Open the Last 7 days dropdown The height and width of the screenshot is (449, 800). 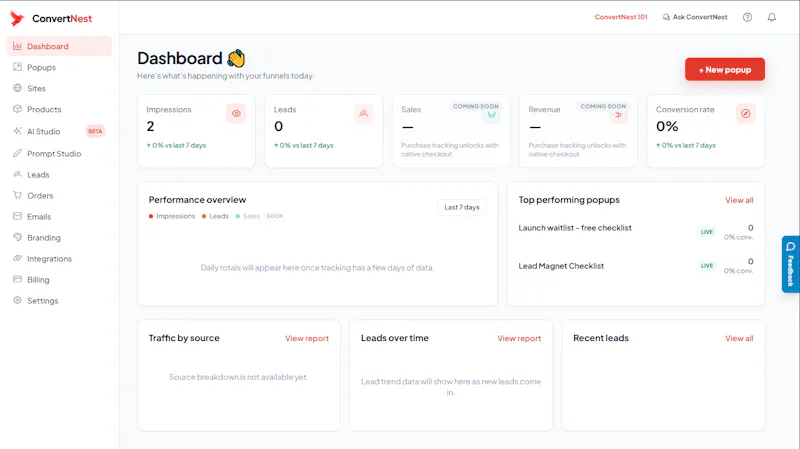tap(462, 207)
